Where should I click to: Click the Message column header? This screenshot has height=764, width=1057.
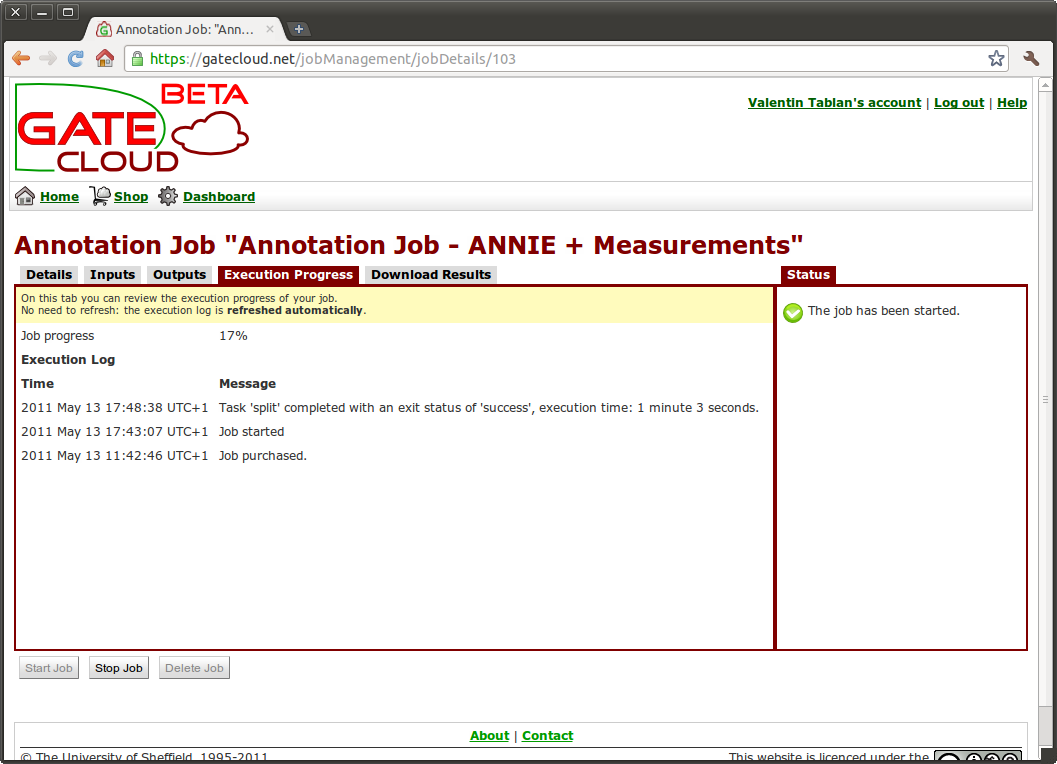tap(247, 384)
